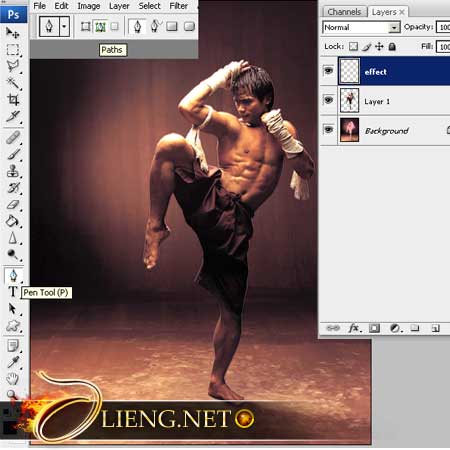Click the Photoshop Ps logo

(x=13, y=15)
